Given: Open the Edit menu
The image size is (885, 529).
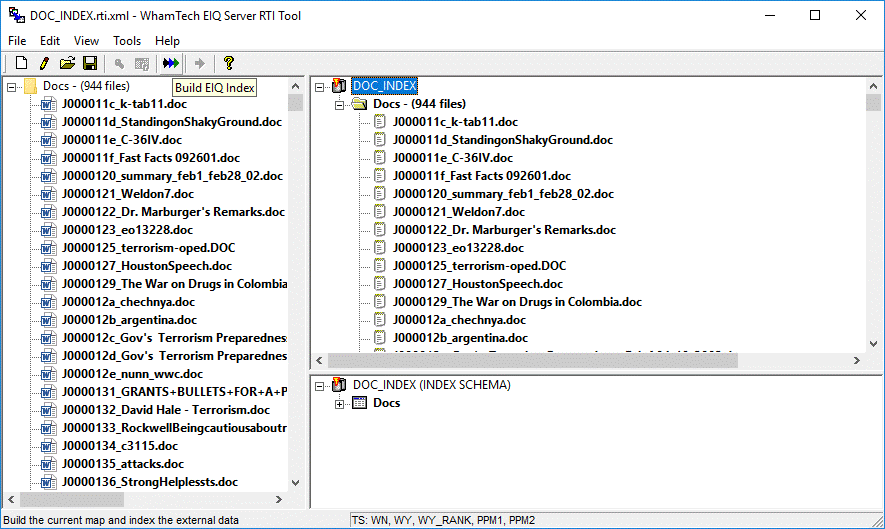Looking at the screenshot, I should (x=50, y=41).
